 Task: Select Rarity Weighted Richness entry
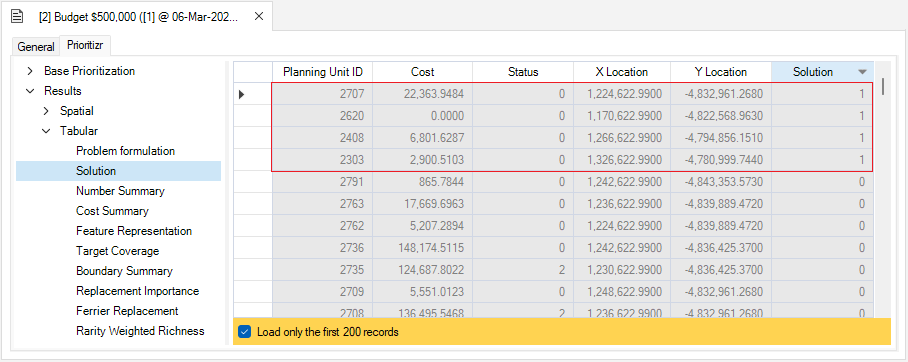coord(140,331)
